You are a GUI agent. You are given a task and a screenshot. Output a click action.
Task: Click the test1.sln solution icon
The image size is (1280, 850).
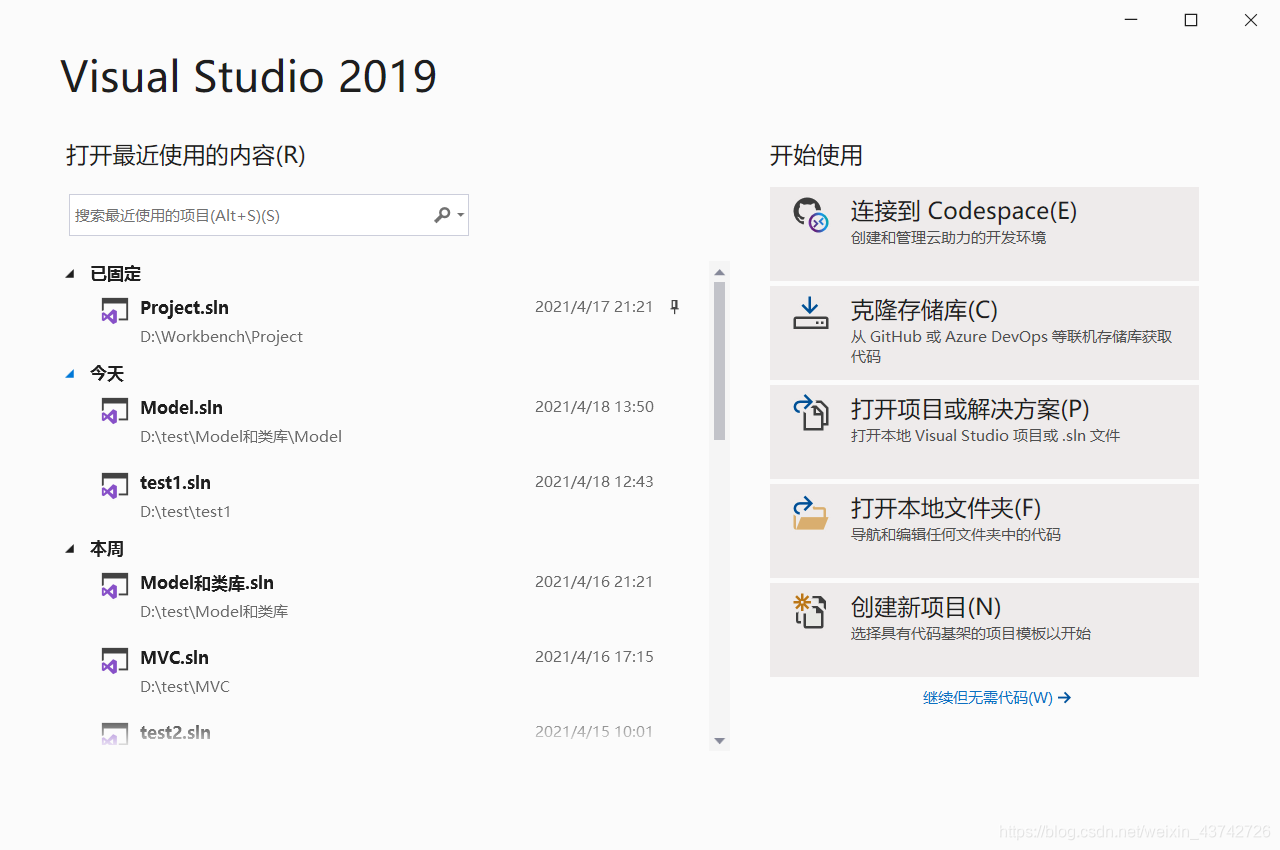click(x=115, y=485)
